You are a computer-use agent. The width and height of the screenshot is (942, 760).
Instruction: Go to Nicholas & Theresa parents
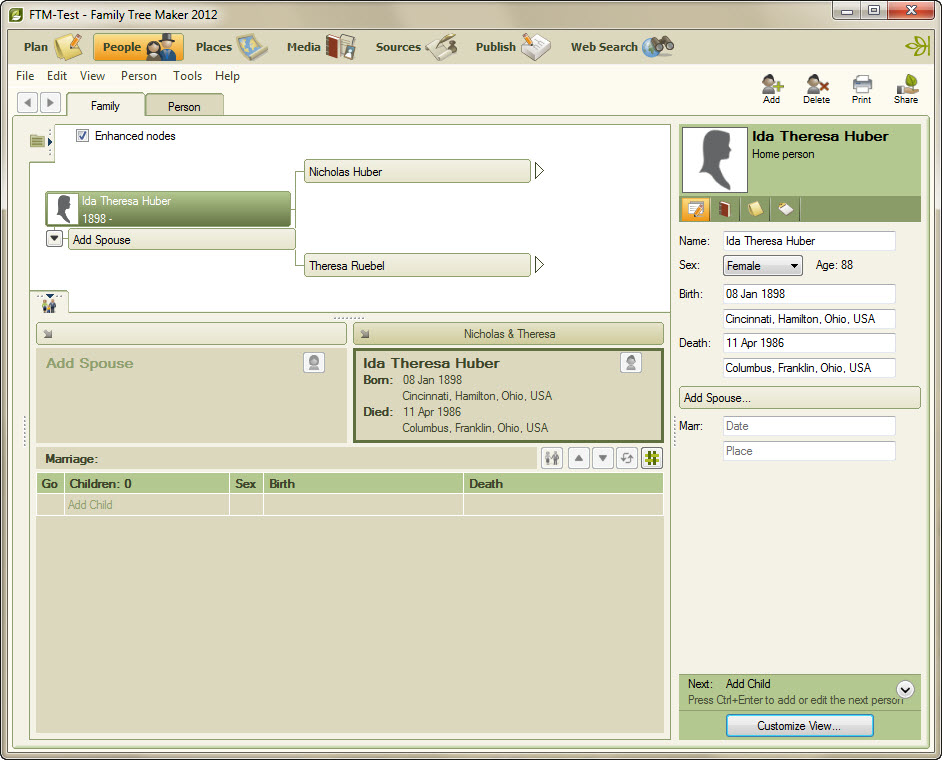pyautogui.click(x=508, y=334)
